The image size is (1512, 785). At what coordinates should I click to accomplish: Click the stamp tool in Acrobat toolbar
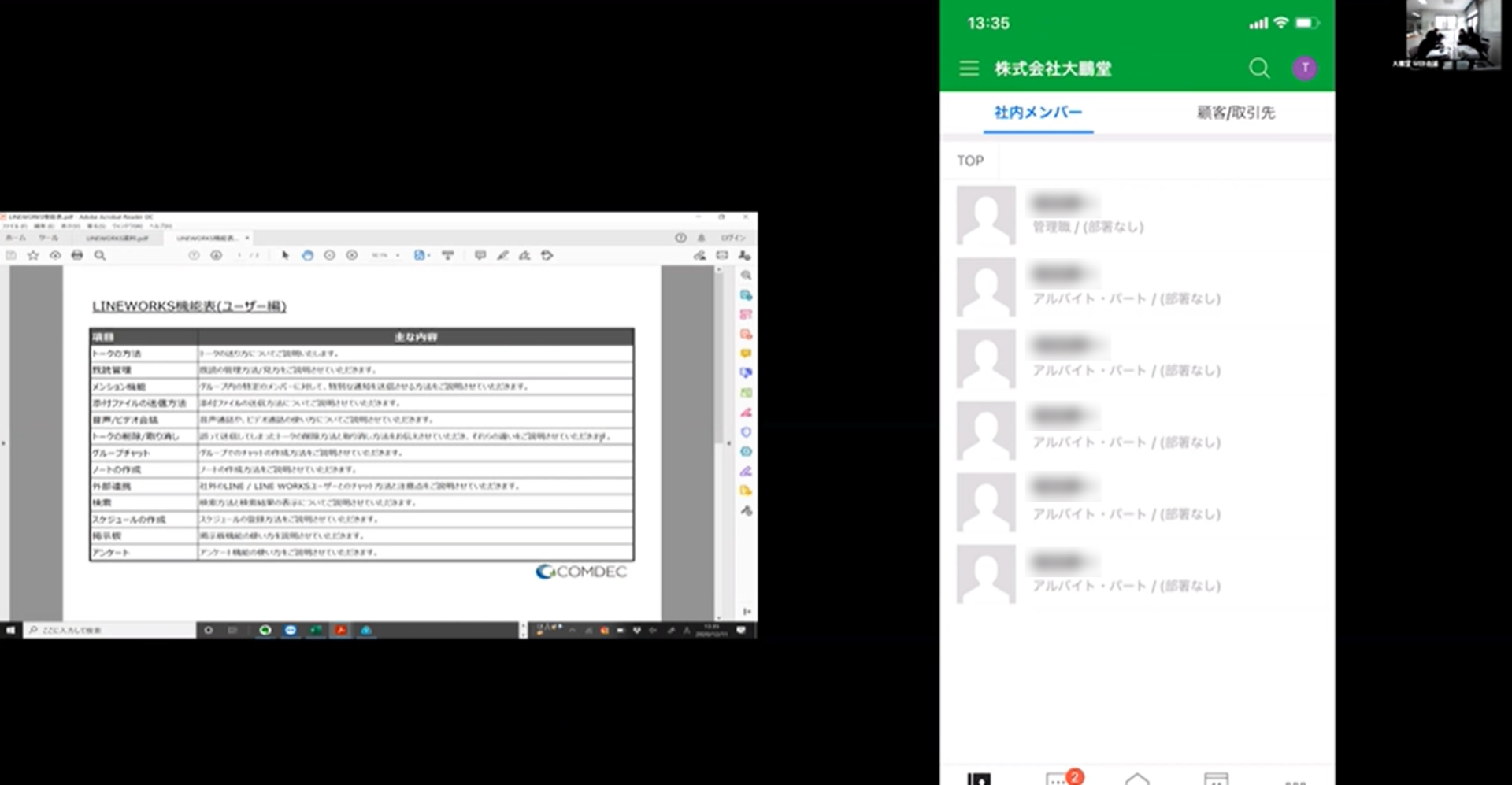pos(547,255)
